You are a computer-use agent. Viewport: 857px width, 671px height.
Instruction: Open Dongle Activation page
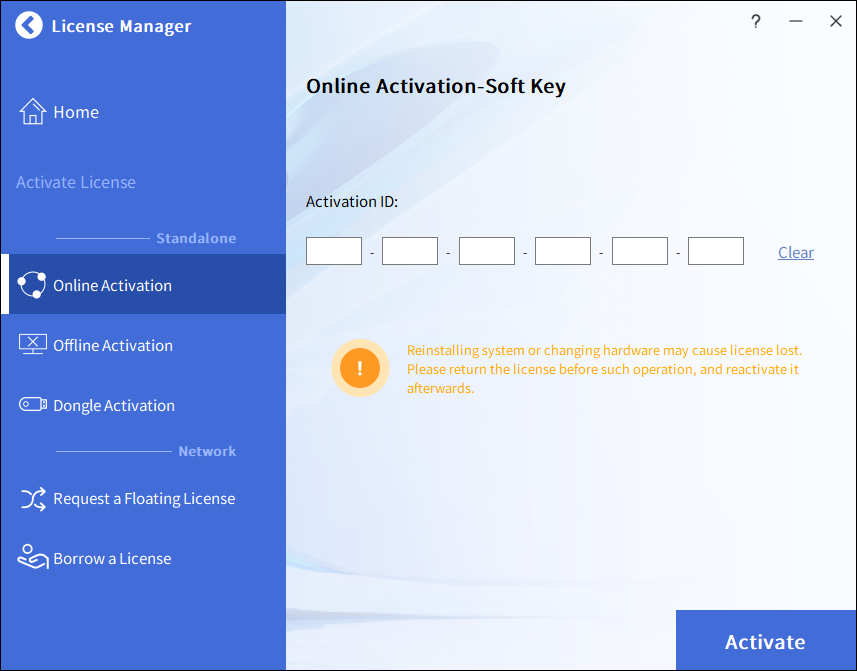click(x=114, y=405)
